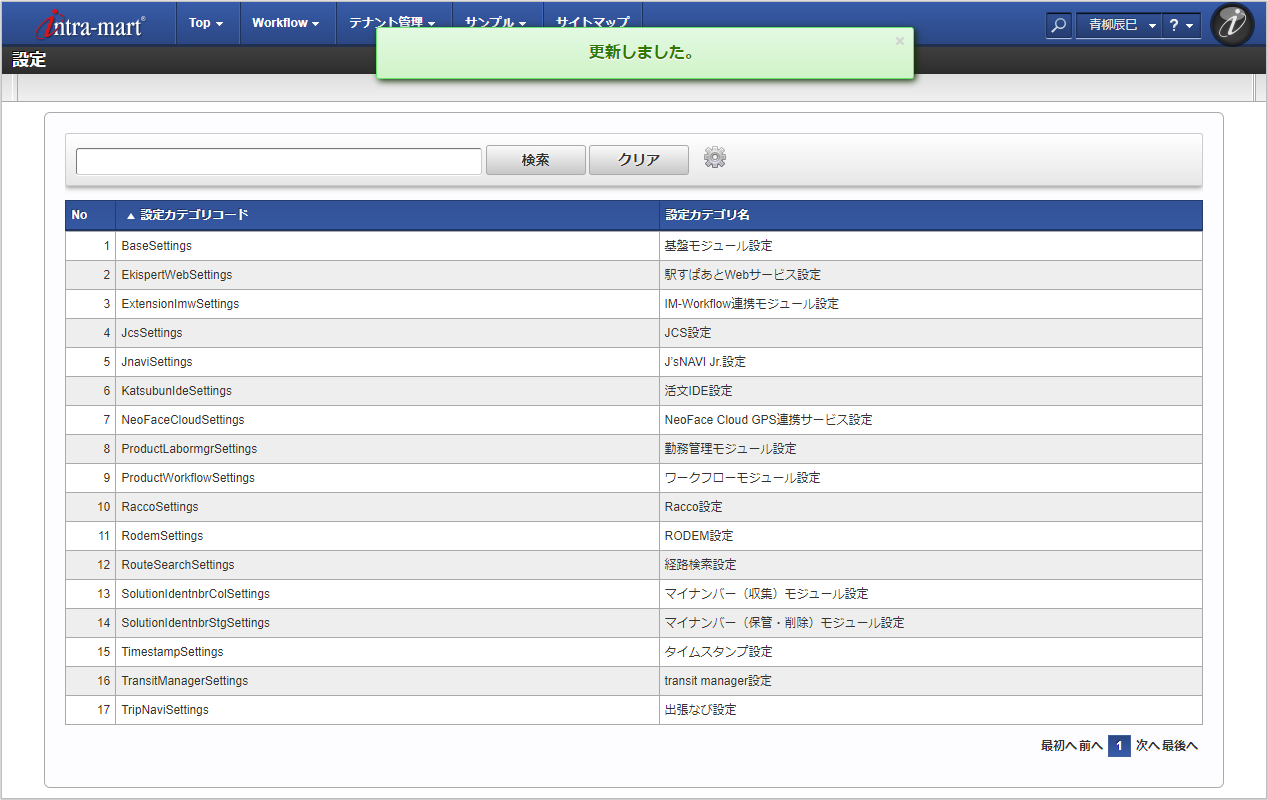1268x800 pixels.
Task: Click the No column header
Action: 90,215
